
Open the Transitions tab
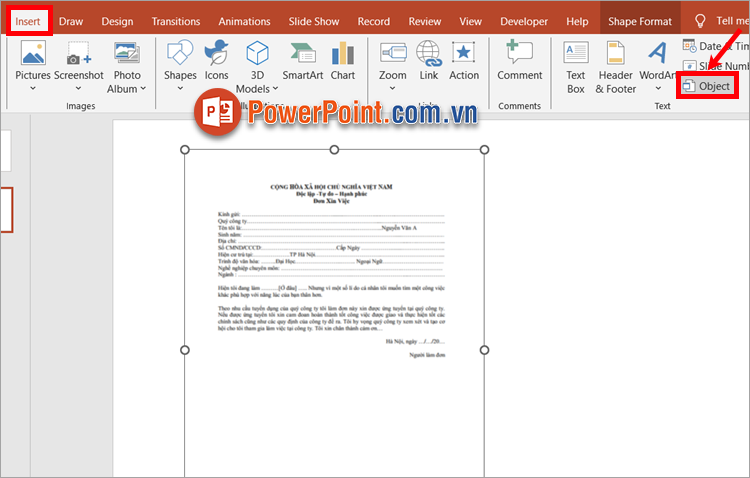[x=176, y=22]
